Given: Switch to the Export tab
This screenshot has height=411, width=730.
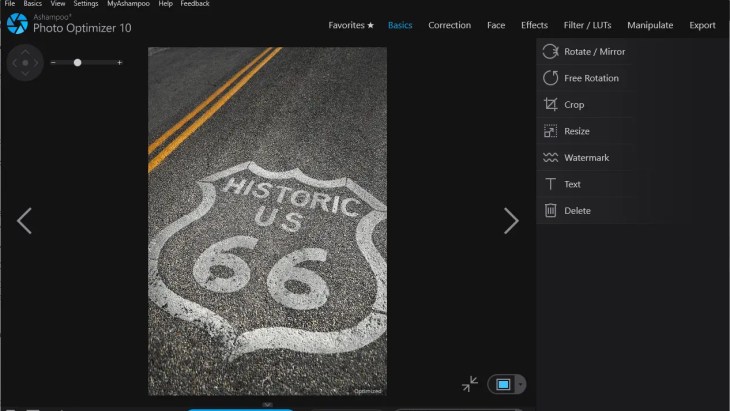Looking at the screenshot, I should click(702, 25).
